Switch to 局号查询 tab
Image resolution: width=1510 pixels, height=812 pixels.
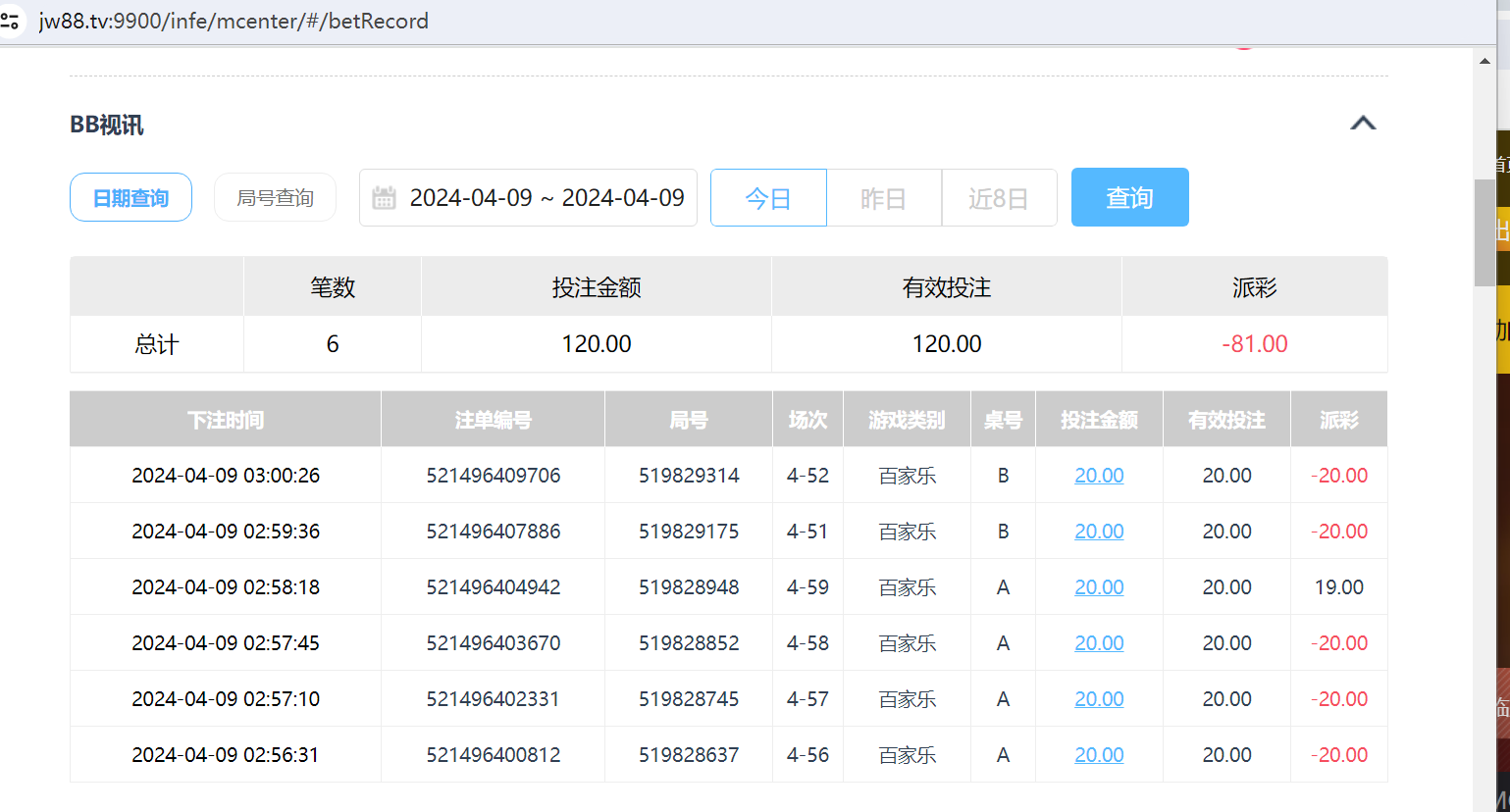coord(275,198)
